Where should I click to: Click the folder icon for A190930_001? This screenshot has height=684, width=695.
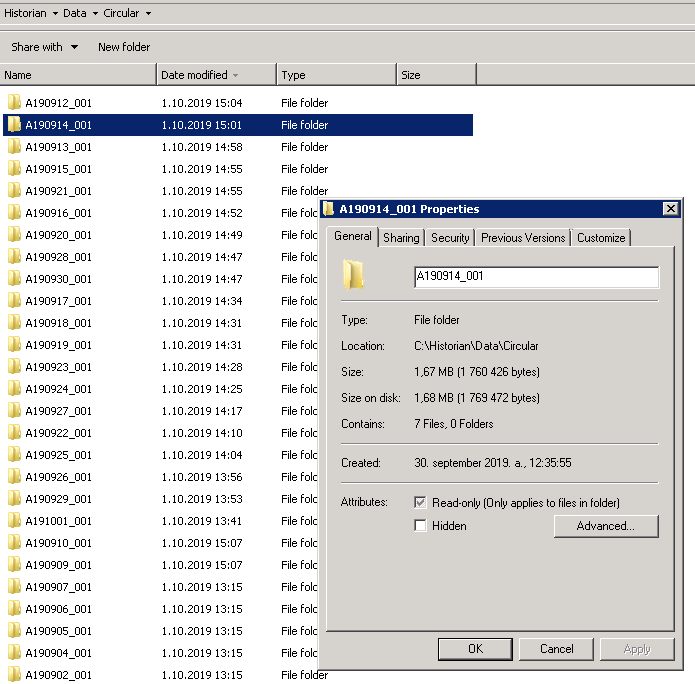14,279
